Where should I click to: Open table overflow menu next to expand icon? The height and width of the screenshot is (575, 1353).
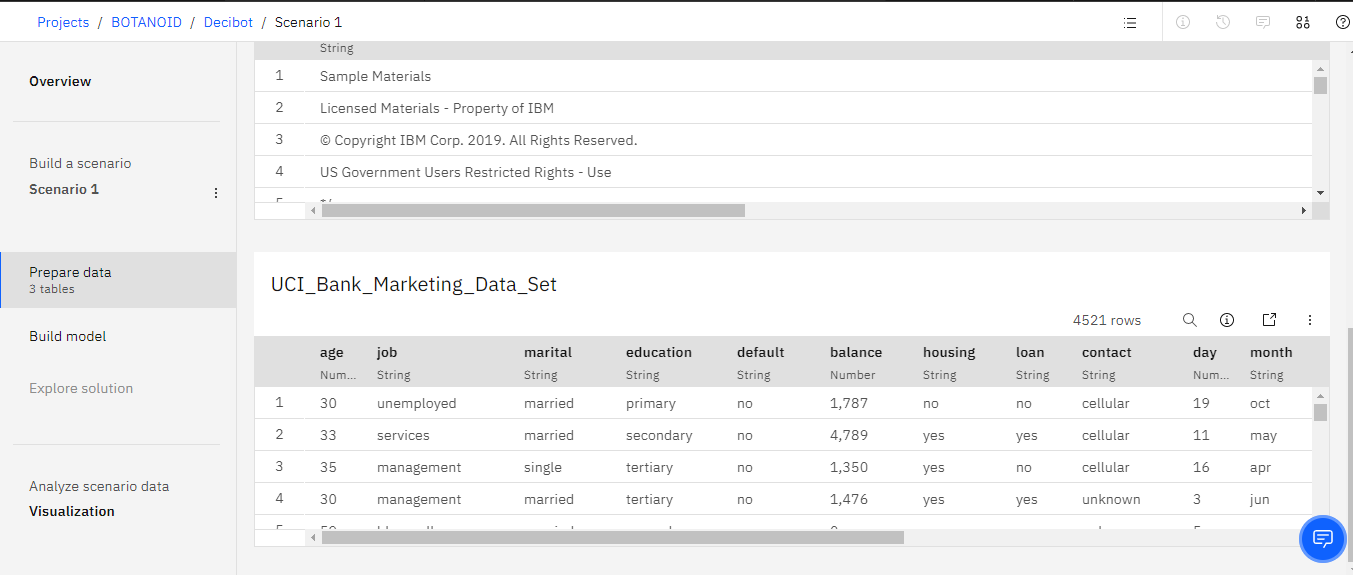coord(1310,320)
